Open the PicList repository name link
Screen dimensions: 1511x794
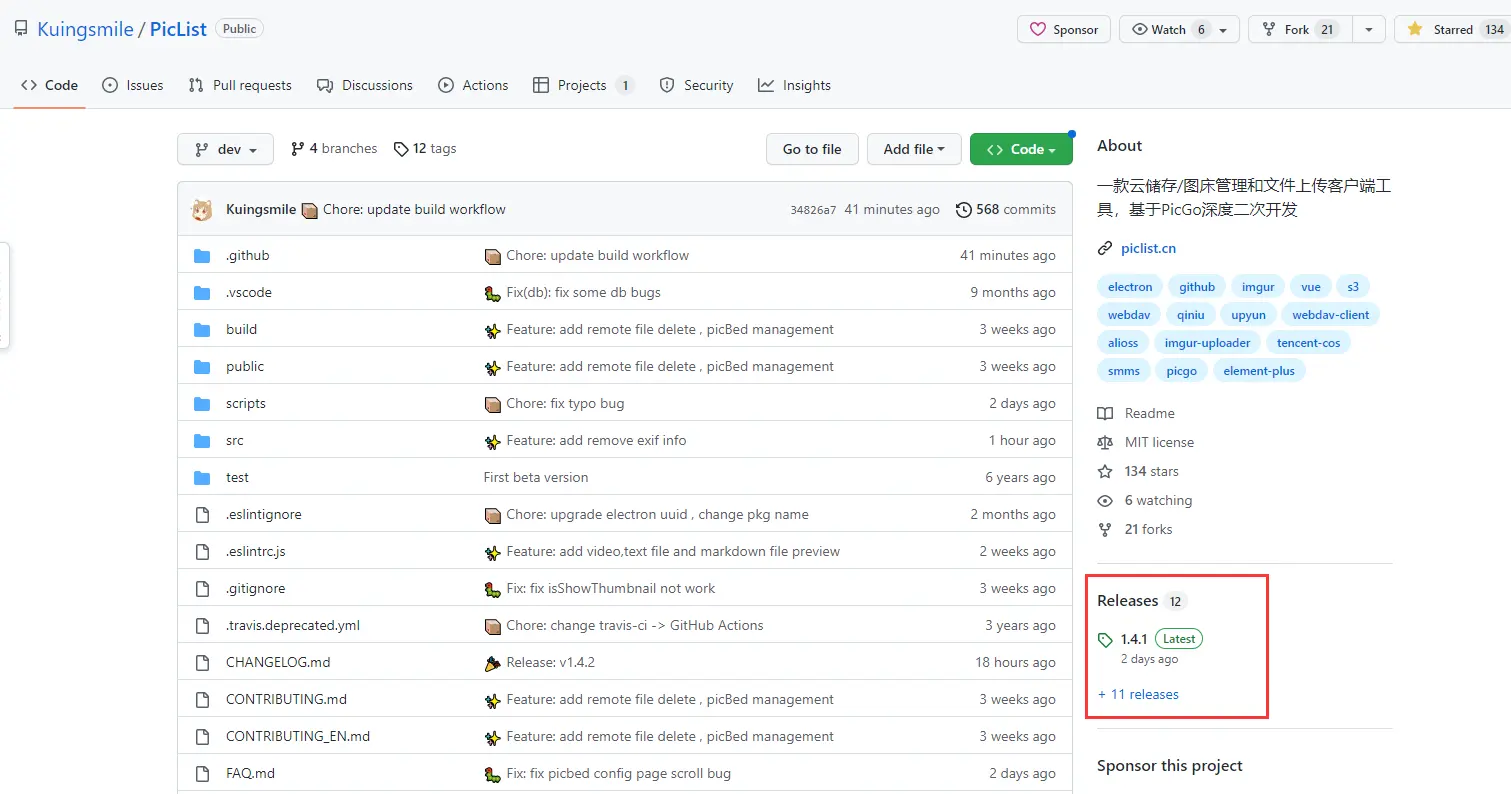(178, 29)
